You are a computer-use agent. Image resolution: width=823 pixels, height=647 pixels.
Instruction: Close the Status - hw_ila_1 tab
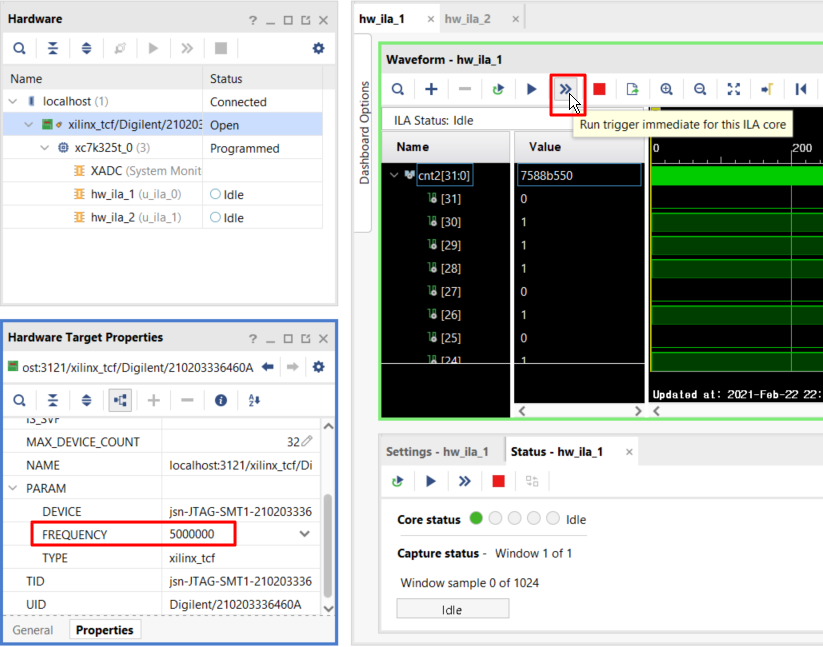[x=629, y=452]
